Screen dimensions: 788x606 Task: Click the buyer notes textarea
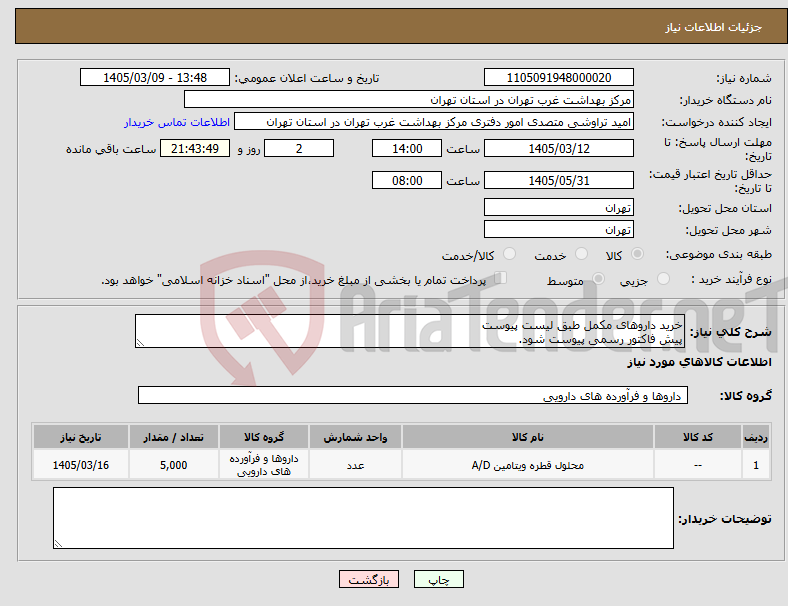pos(363,518)
